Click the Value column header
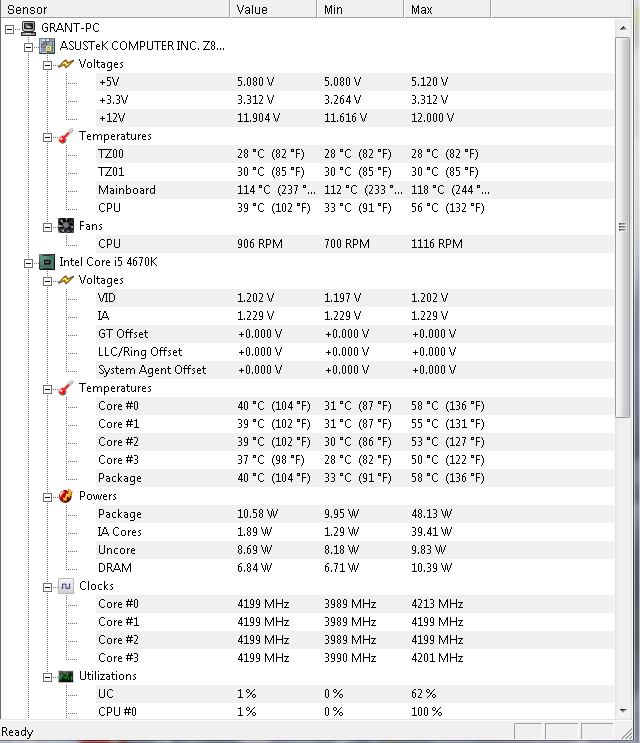640x743 pixels. point(273,9)
